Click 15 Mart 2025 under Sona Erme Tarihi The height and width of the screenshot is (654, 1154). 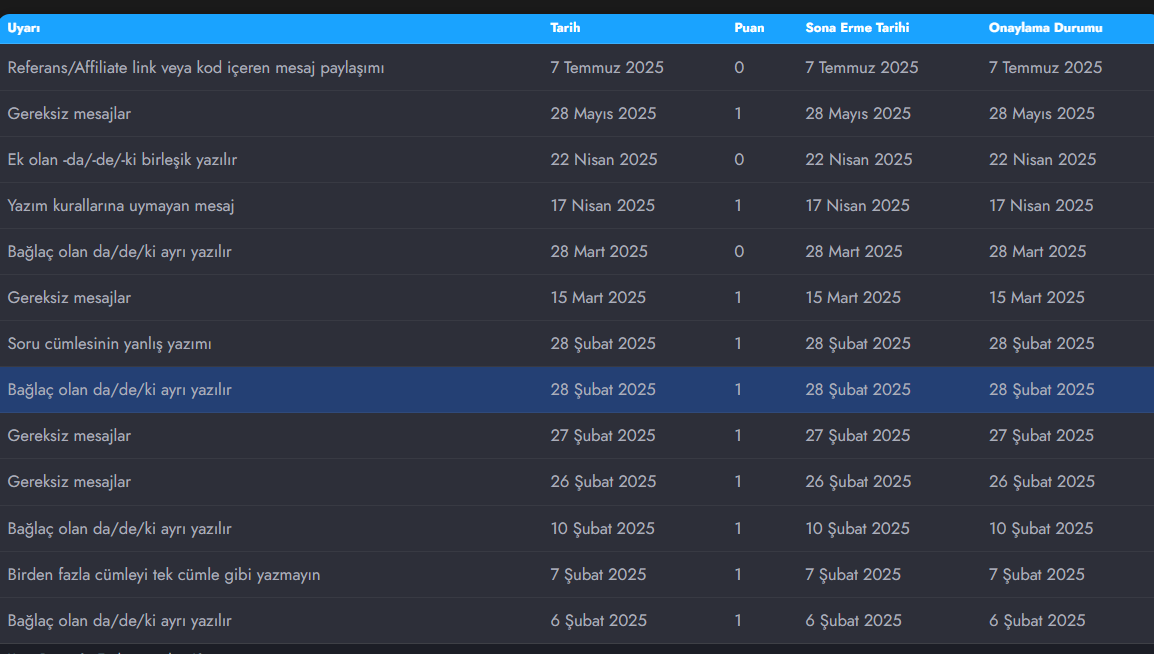tap(853, 298)
